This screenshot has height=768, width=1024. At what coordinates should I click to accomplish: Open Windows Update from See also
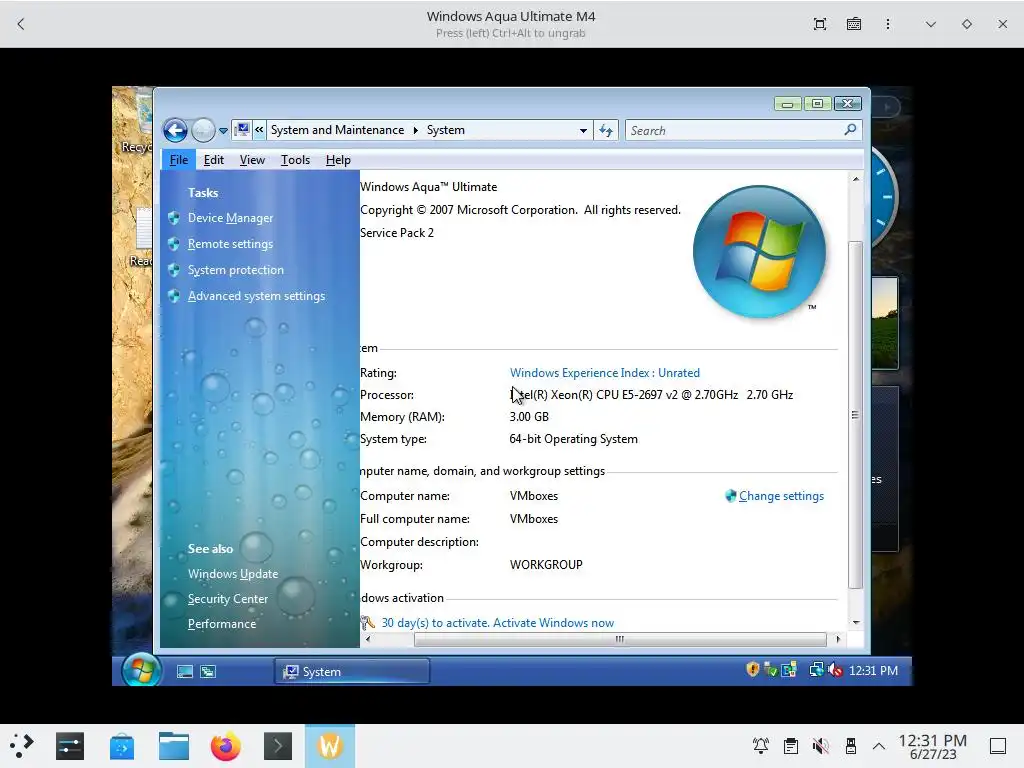point(232,574)
